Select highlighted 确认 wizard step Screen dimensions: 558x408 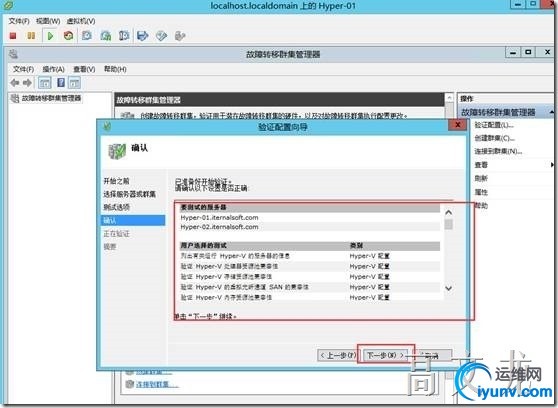[x=133, y=220]
